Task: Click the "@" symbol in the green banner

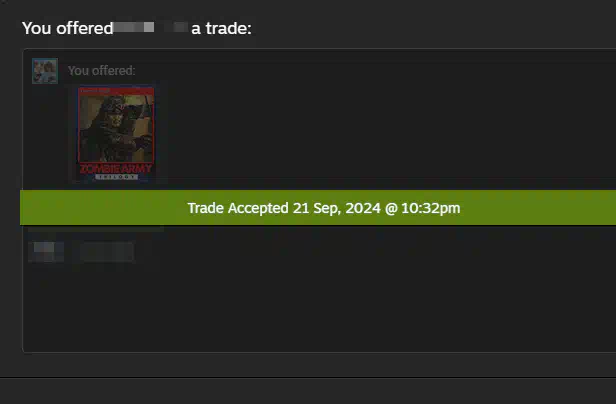Action: (x=391, y=208)
